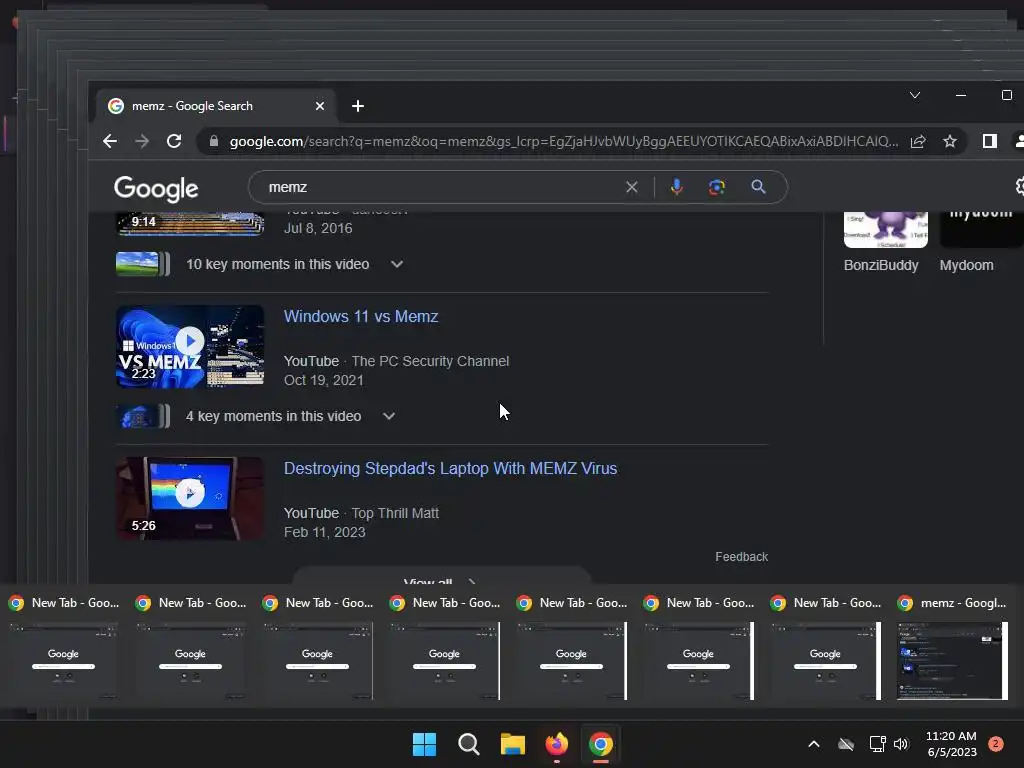Click the Top Thrill Matt channel text
The height and width of the screenshot is (768, 1024).
(395, 513)
